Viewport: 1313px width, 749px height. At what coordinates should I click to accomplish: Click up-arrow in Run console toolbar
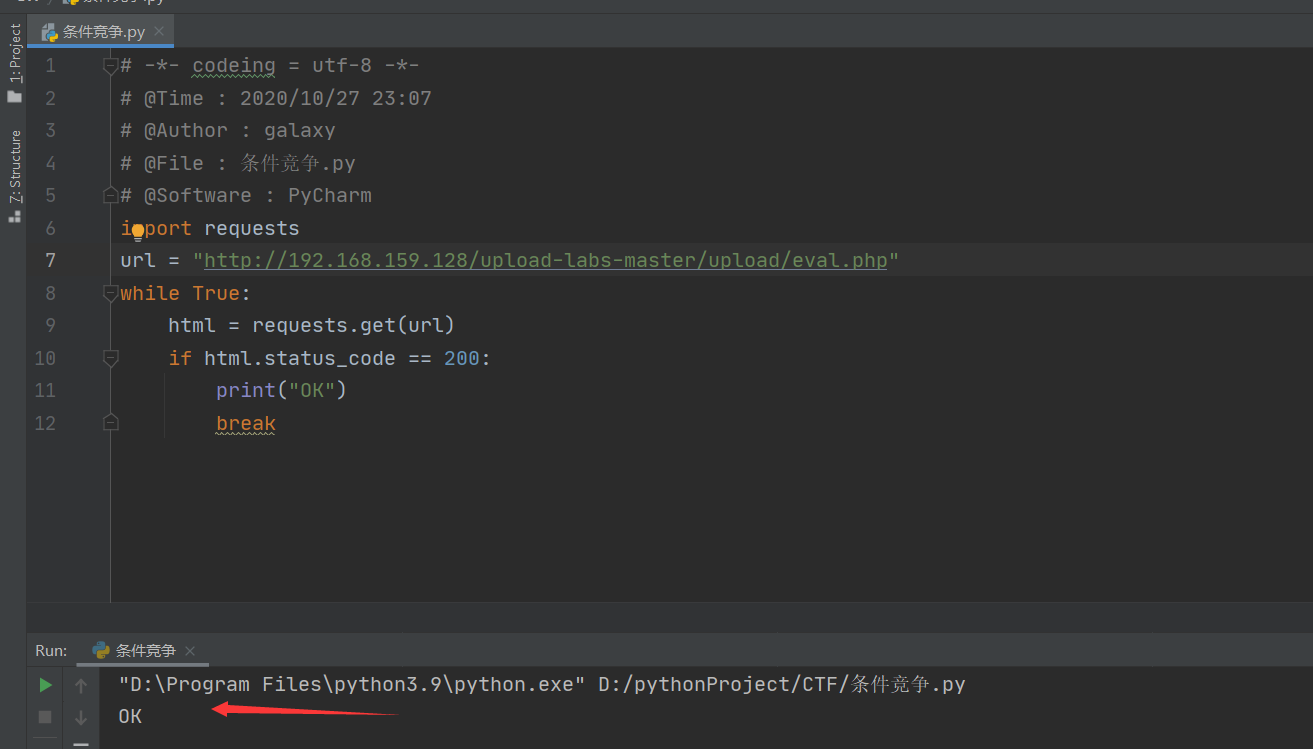pyautogui.click(x=81, y=685)
